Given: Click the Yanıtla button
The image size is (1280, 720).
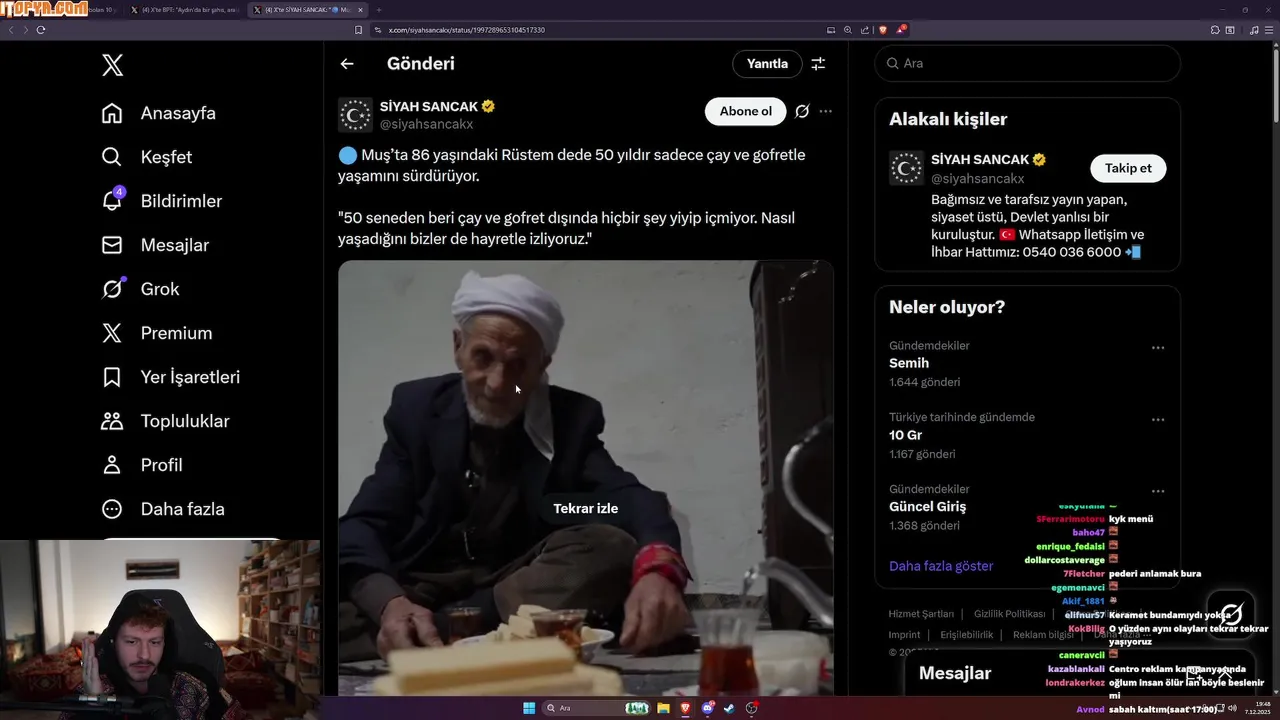Looking at the screenshot, I should click(767, 64).
